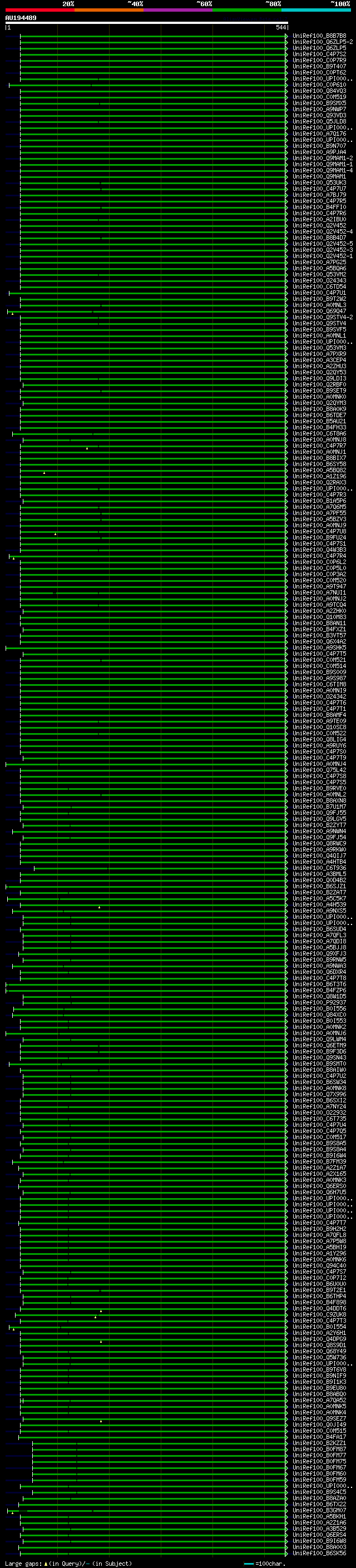Screen dimensions: 356x1568
Task: Select hit label UniRef100_Q53UK3
Action: [x=319, y=182]
